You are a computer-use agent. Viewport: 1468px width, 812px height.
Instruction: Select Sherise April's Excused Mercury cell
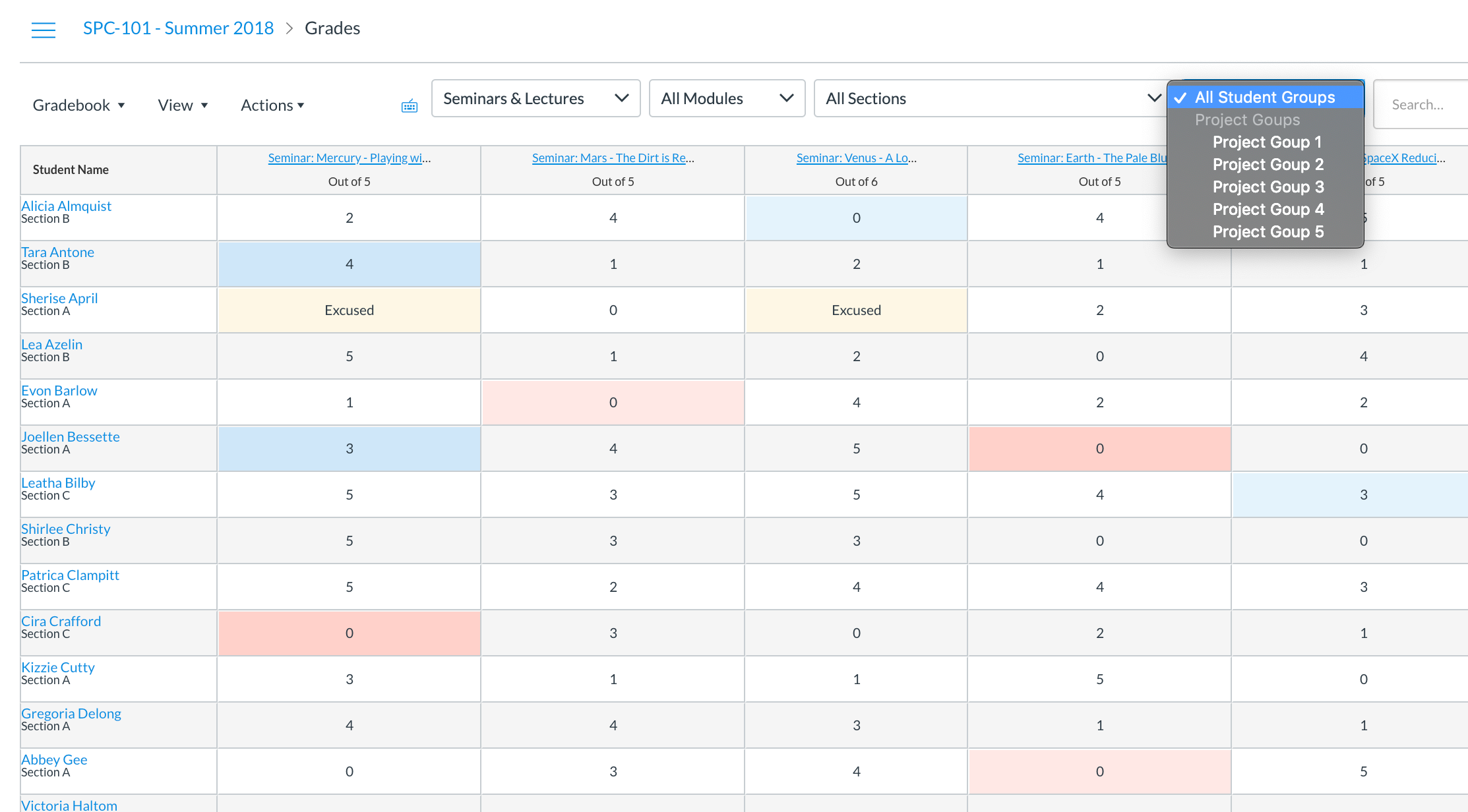349,310
